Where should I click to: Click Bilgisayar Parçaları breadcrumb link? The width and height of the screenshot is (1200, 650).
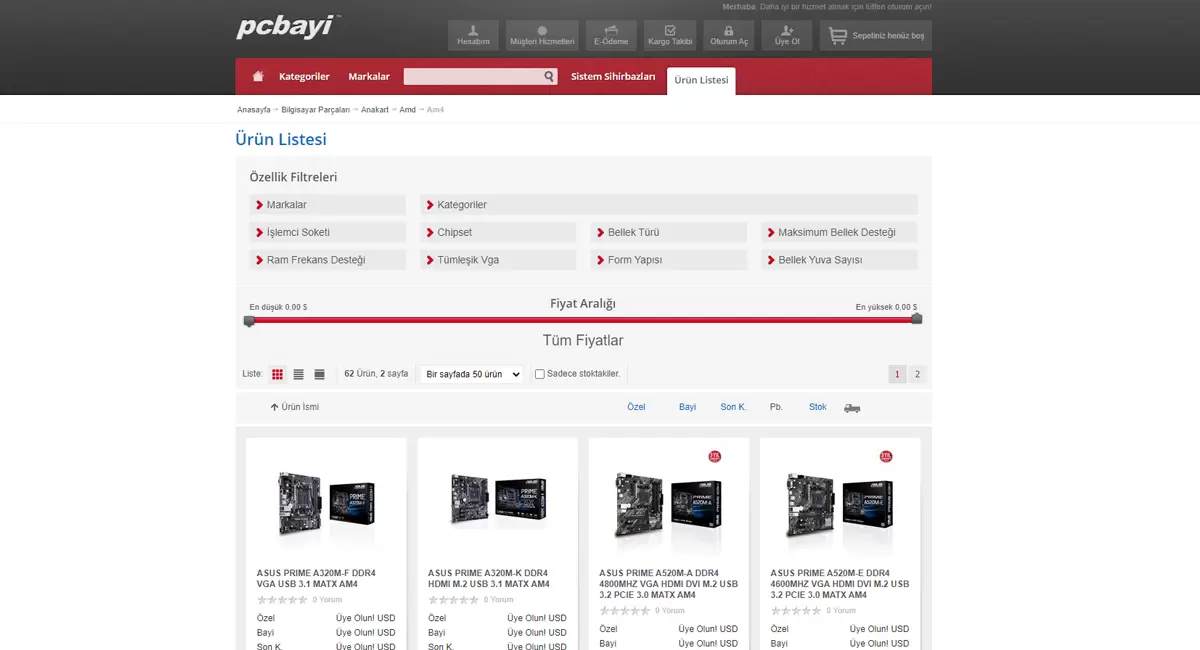tap(316, 109)
